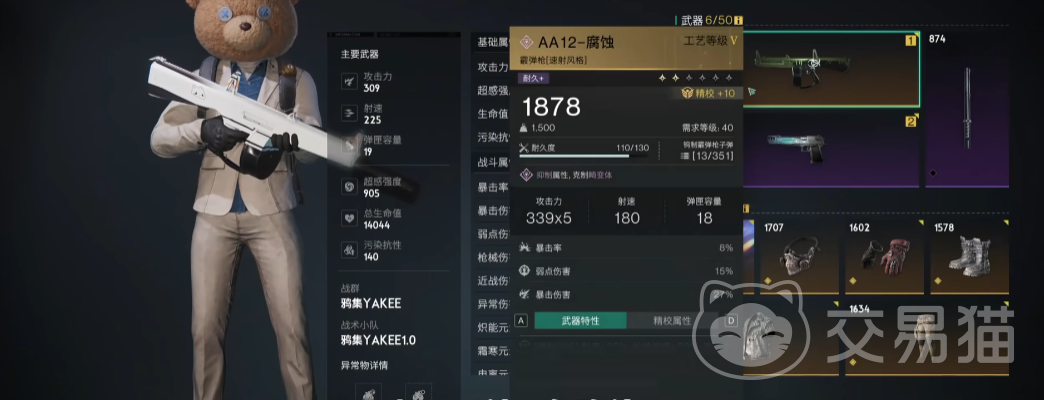1044x400 pixels.
Task: Click the A key prompt button
Action: click(x=521, y=321)
